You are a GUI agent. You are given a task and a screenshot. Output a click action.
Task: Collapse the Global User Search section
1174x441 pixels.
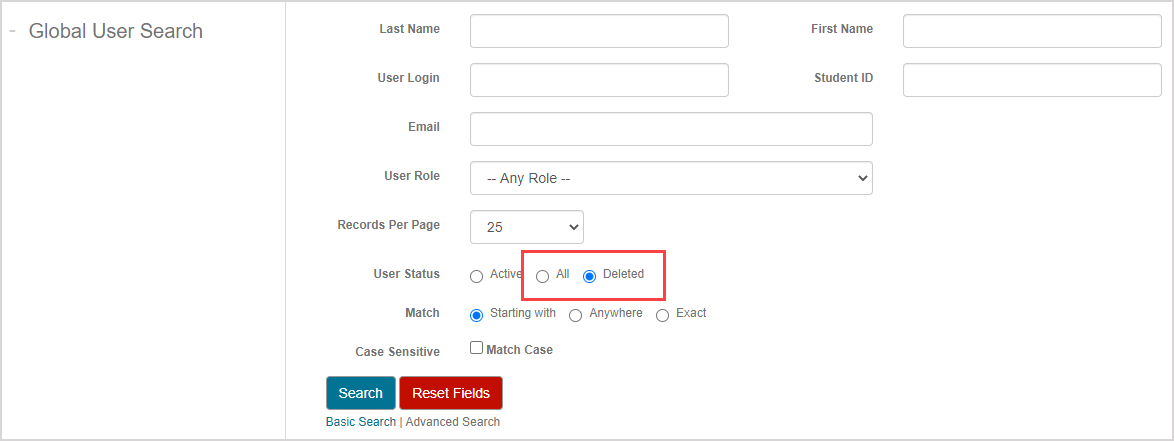click(x=12, y=31)
